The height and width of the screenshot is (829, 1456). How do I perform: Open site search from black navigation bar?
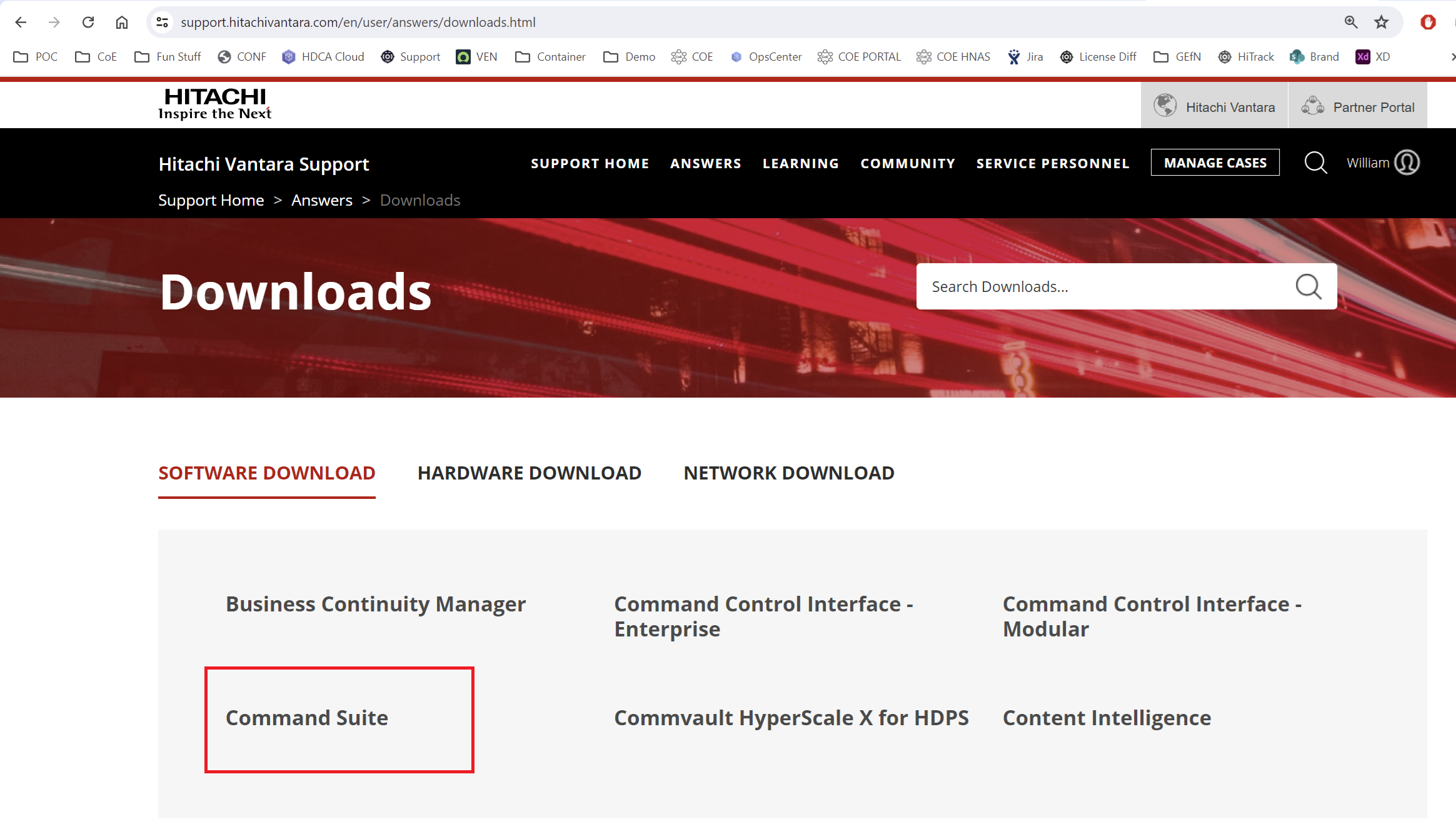click(x=1315, y=163)
